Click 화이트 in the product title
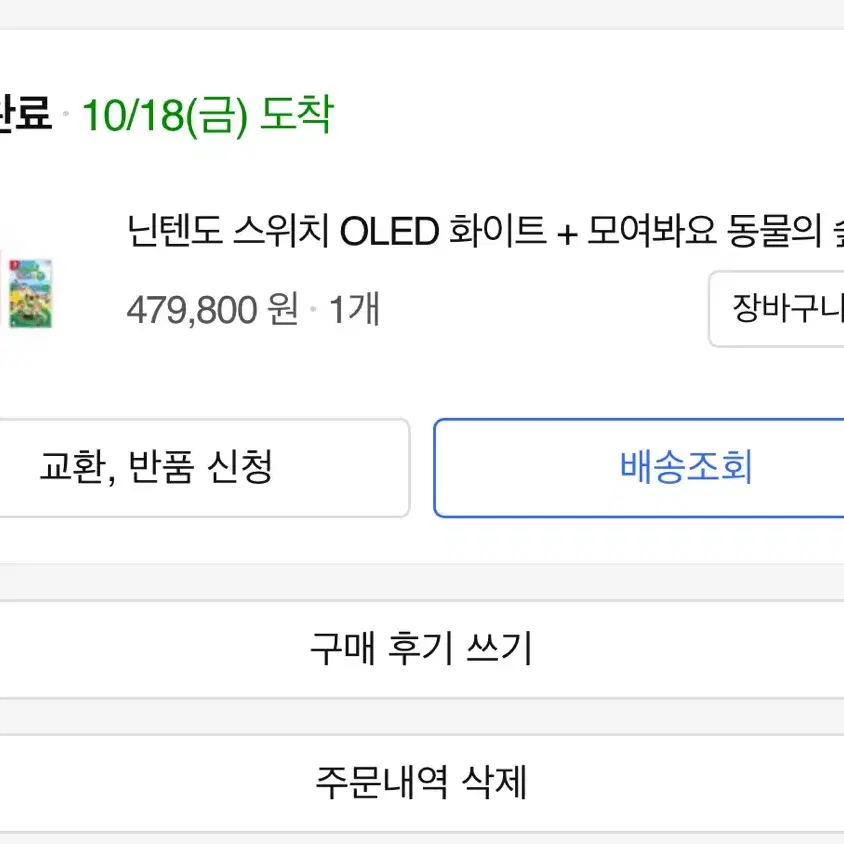Screen dimensions: 844x844 click(497, 230)
